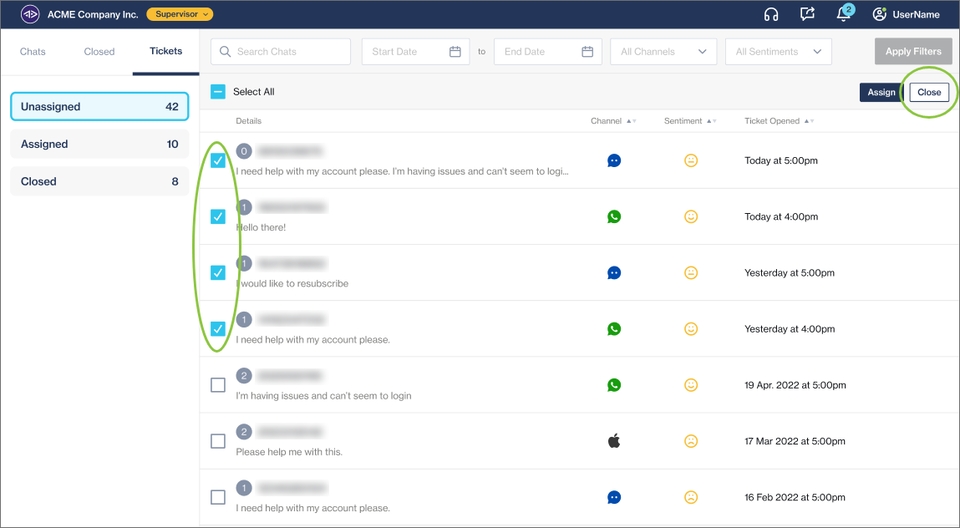Click the ACME Company logo icon
The image size is (960, 528).
[x=30, y=14]
